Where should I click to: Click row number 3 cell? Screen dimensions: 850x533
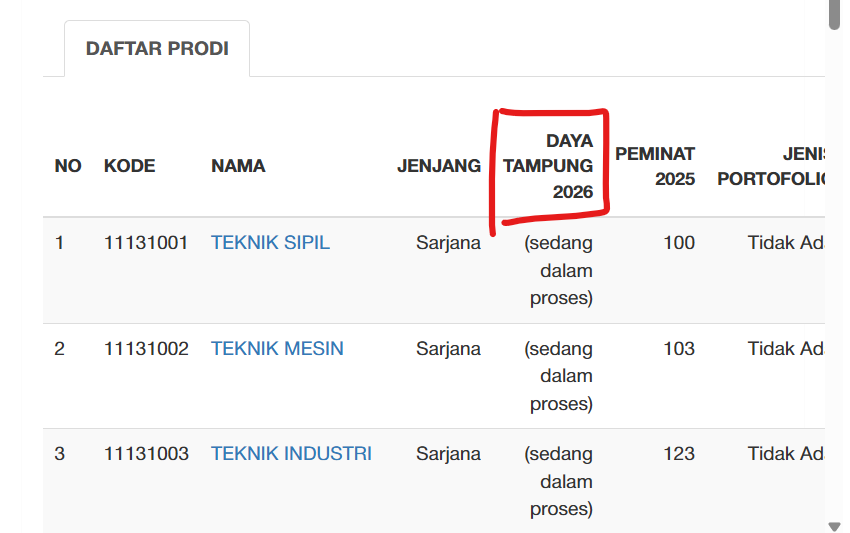59,453
